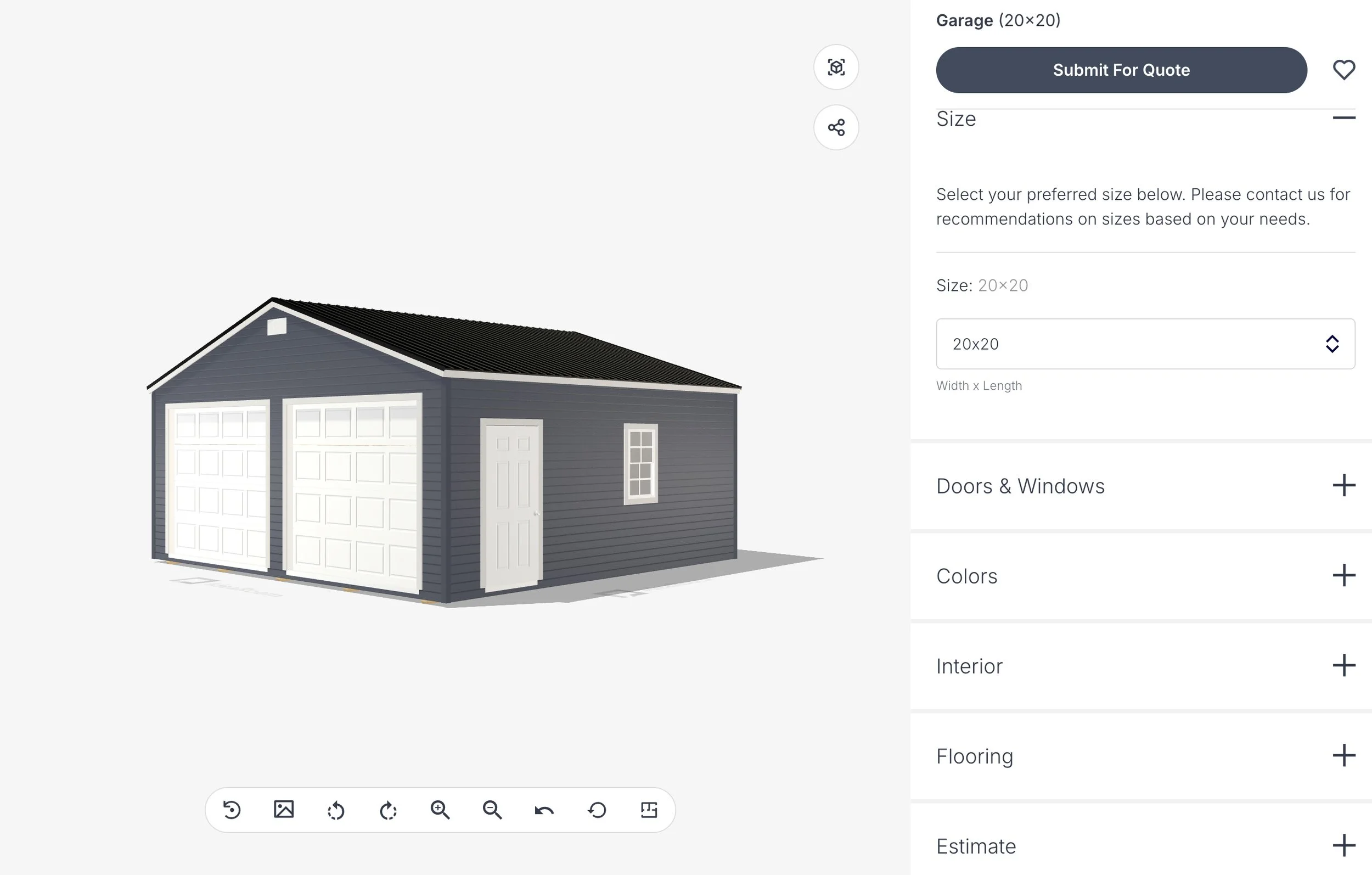Zoom out of the garage model
1372x875 pixels.
click(x=492, y=810)
